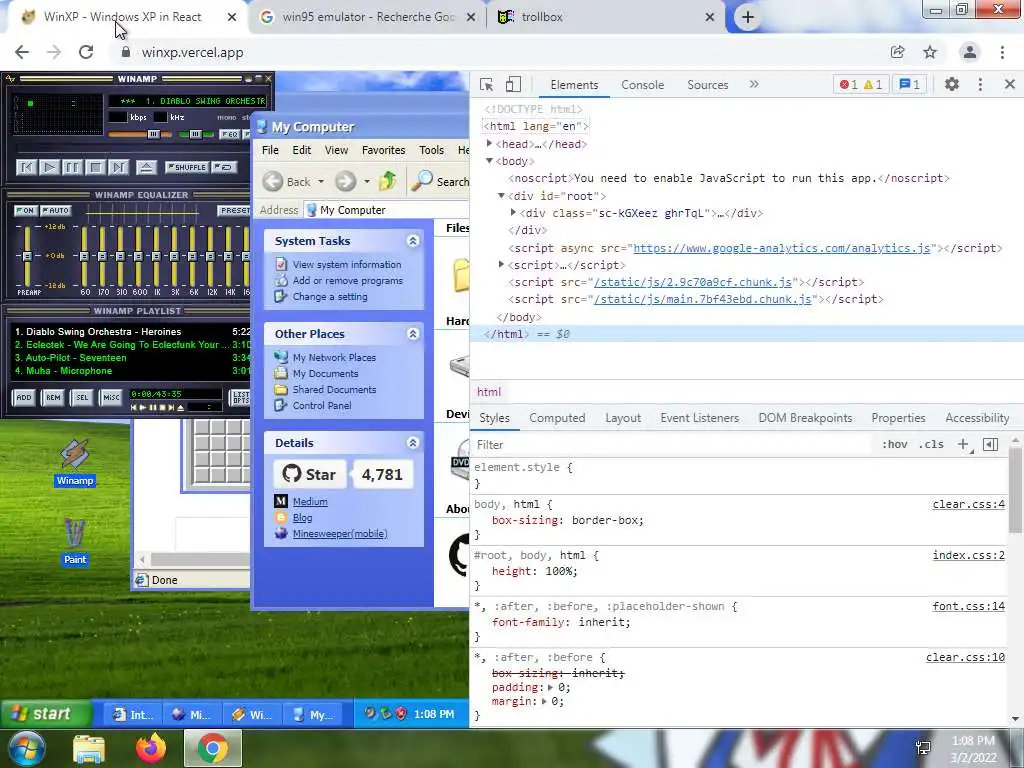Open the File menu in My Computer

270,150
